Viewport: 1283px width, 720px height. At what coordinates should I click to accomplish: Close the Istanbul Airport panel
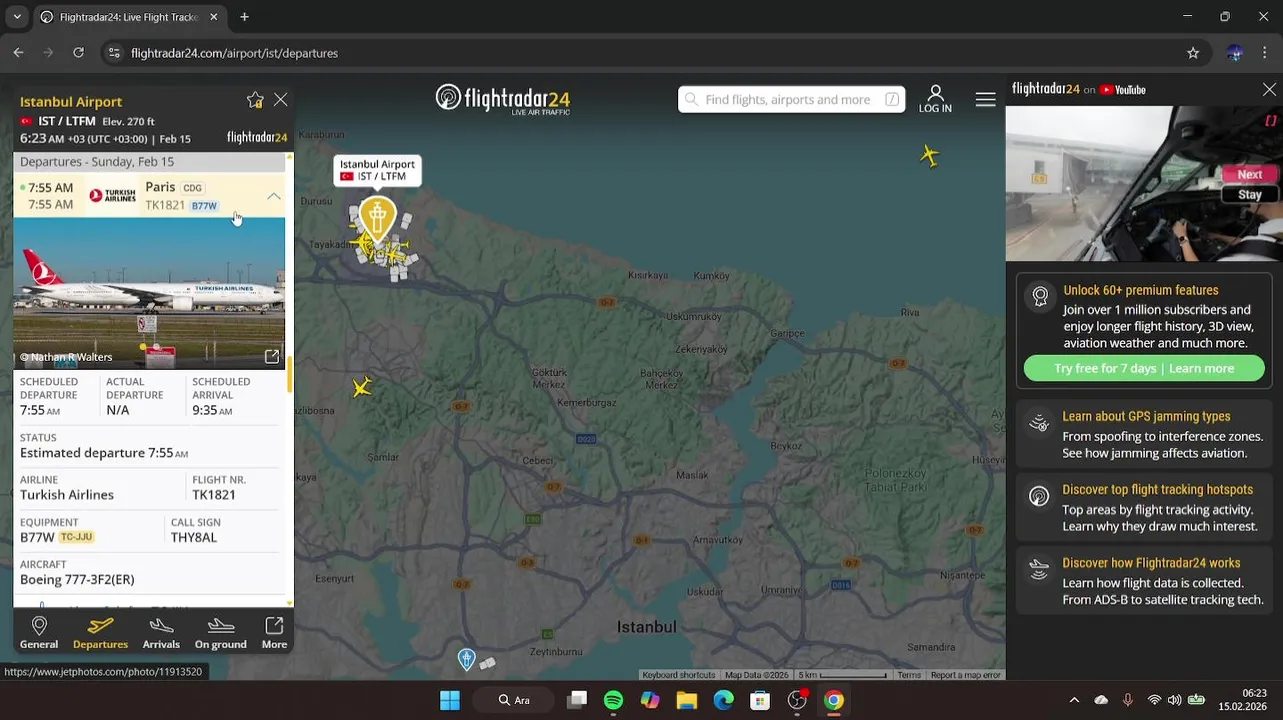pyautogui.click(x=281, y=100)
